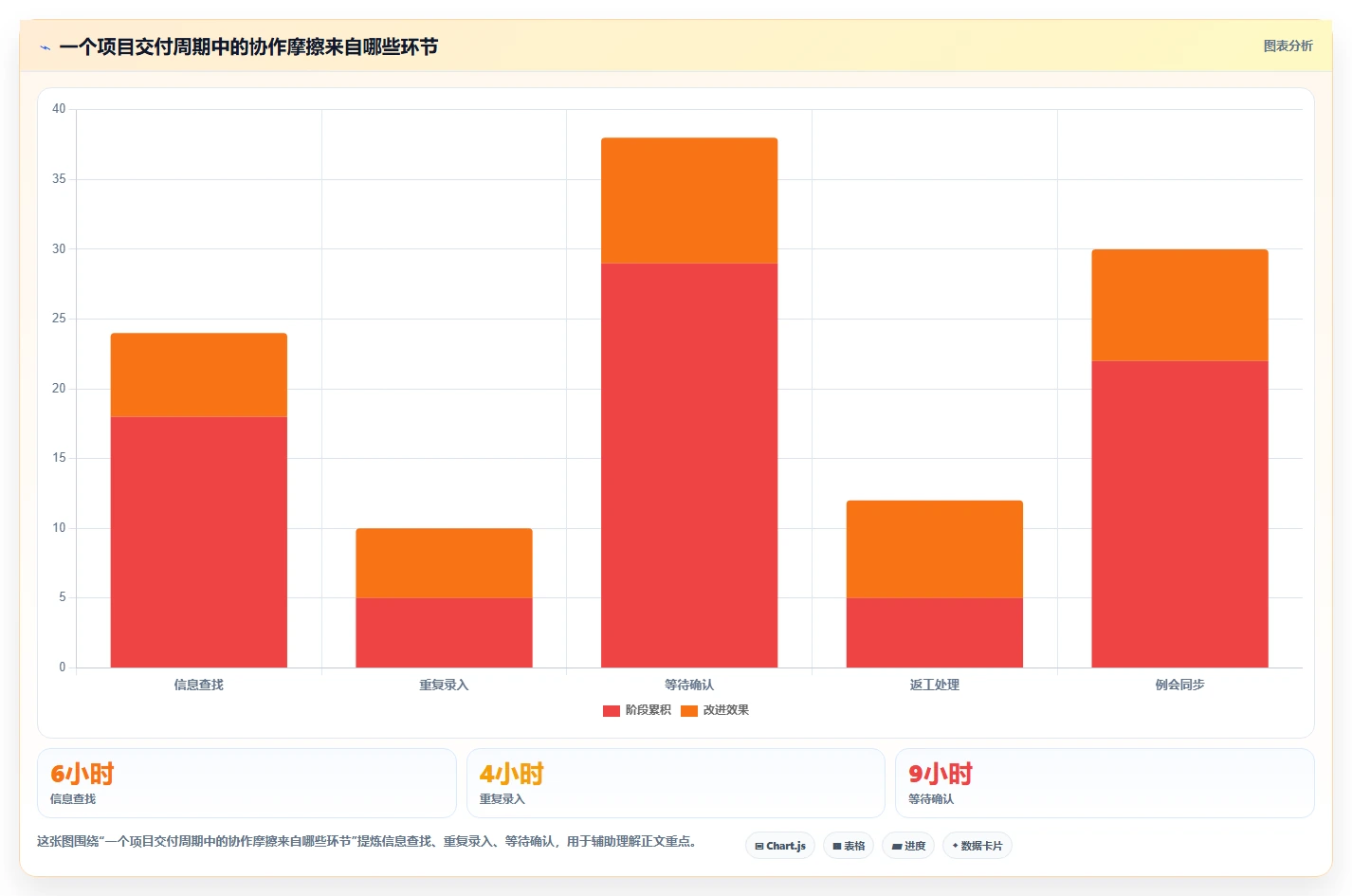The width and height of the screenshot is (1352, 896).
Task: Click the y-axis tick value 30
Action: (x=59, y=249)
